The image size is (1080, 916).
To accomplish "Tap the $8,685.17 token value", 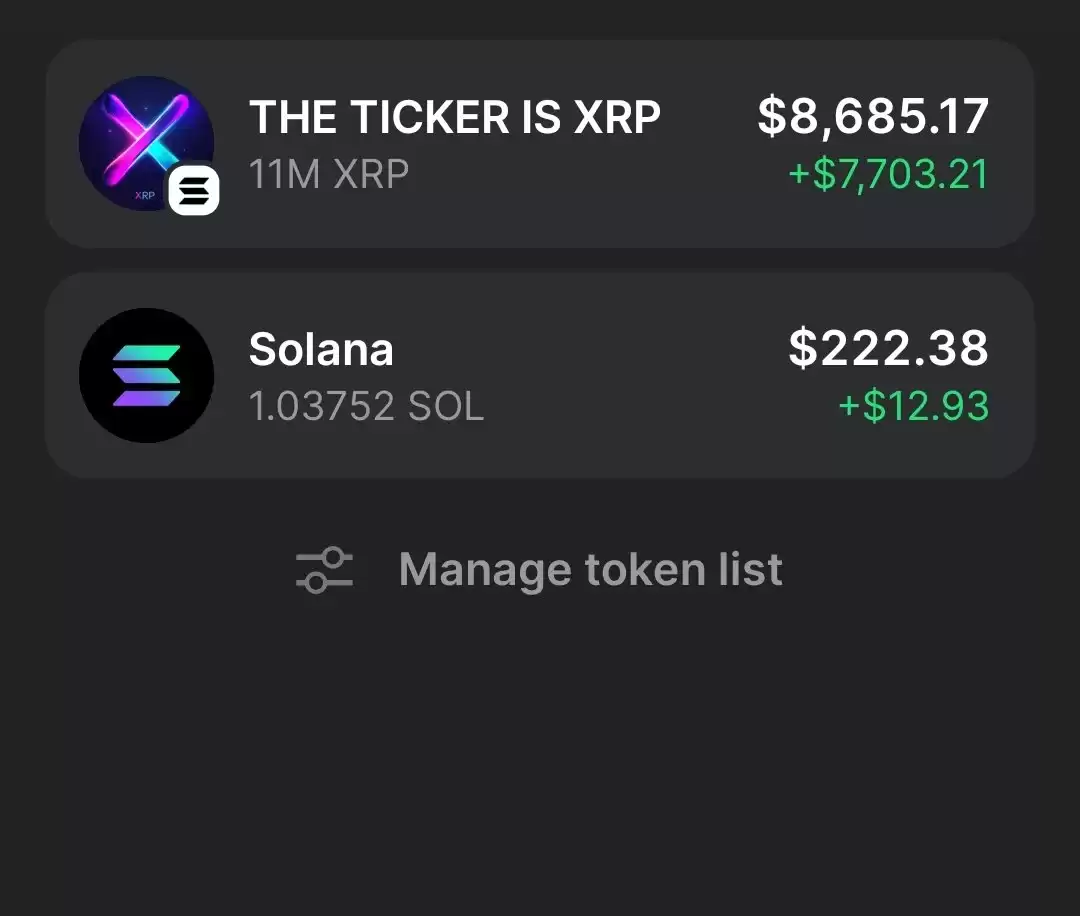I will point(873,116).
